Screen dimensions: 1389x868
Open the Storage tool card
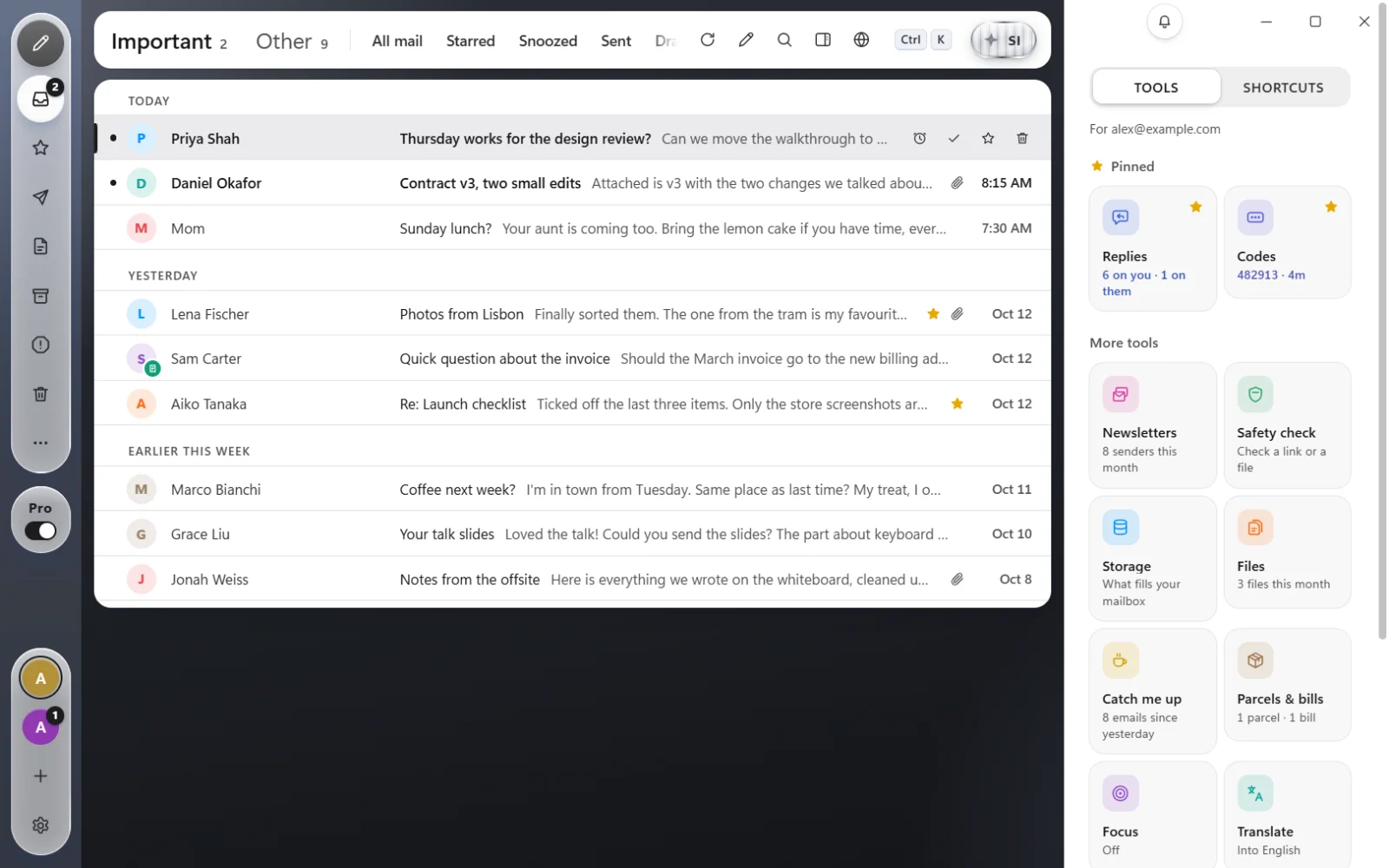(x=1152, y=558)
